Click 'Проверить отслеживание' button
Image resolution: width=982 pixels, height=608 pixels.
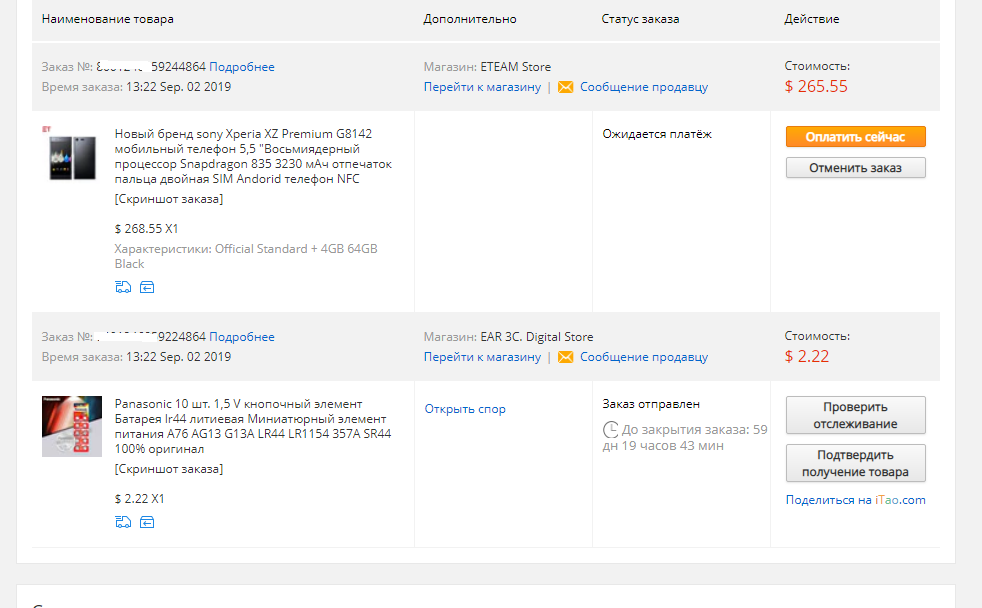click(x=855, y=415)
